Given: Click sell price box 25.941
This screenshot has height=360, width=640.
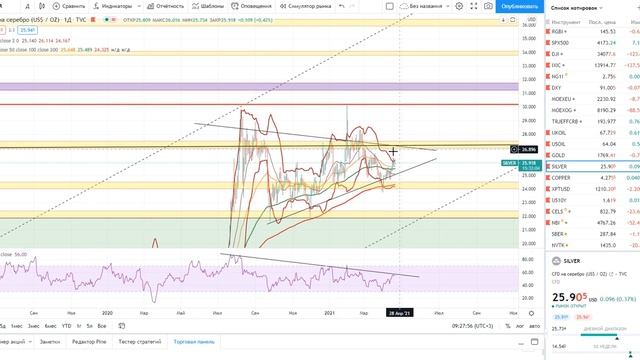Looking at the screenshot, I should [28, 30].
